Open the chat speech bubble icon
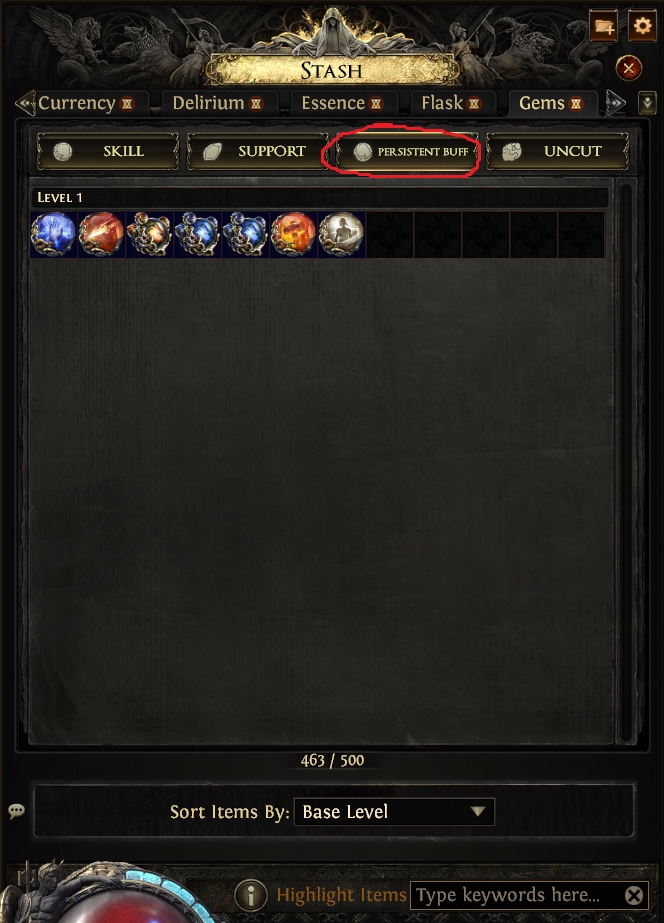 click(x=16, y=811)
